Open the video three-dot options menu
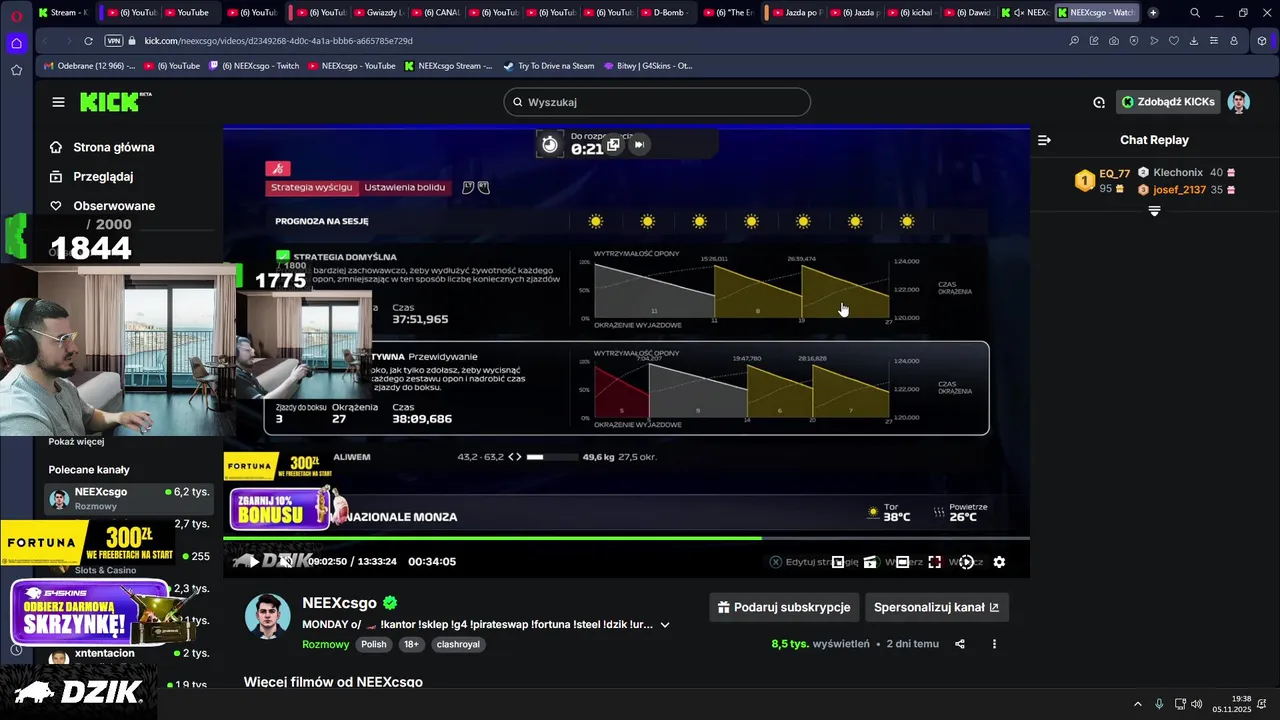 click(x=994, y=644)
